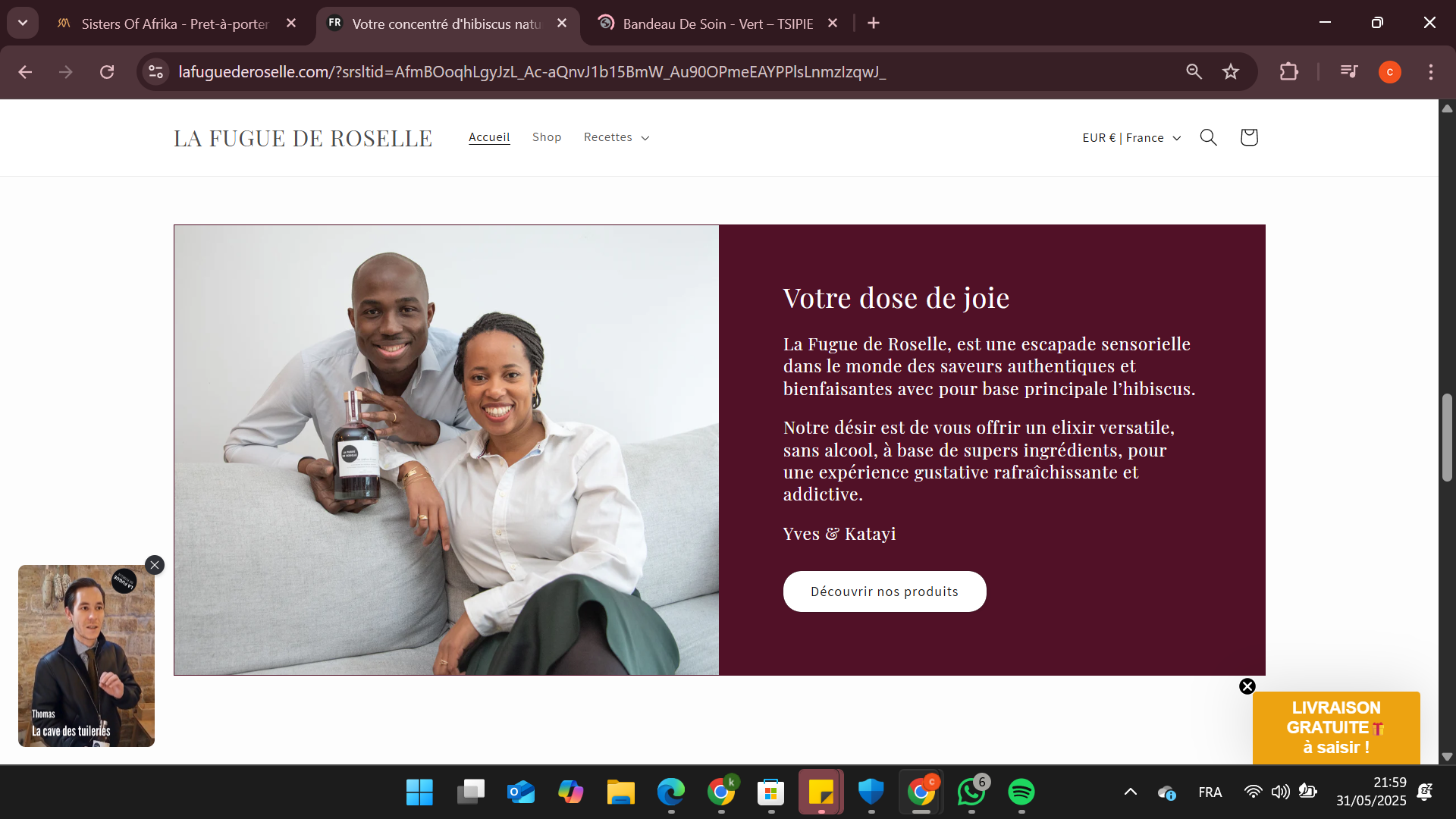Open the tab search dropdown arrow

click(x=23, y=23)
